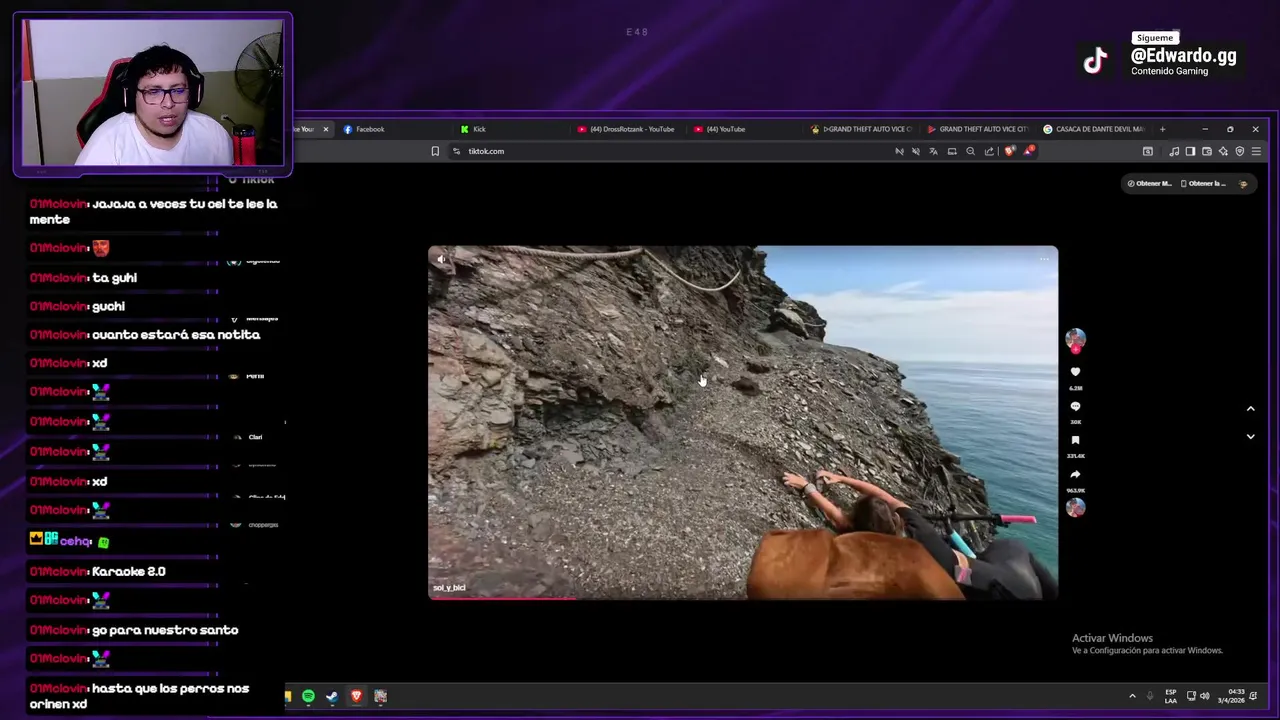Open video more options three dots
Viewport: 1280px width, 720px height.
pos(1044,259)
